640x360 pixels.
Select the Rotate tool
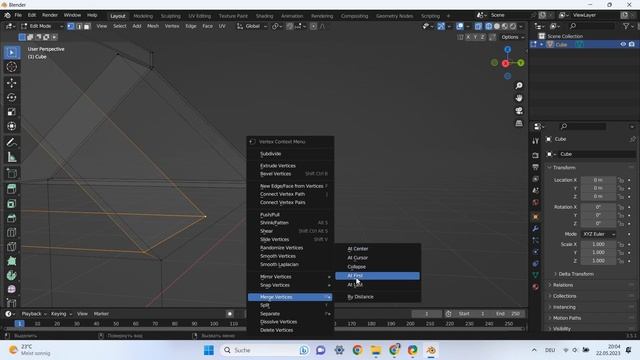click(11, 97)
